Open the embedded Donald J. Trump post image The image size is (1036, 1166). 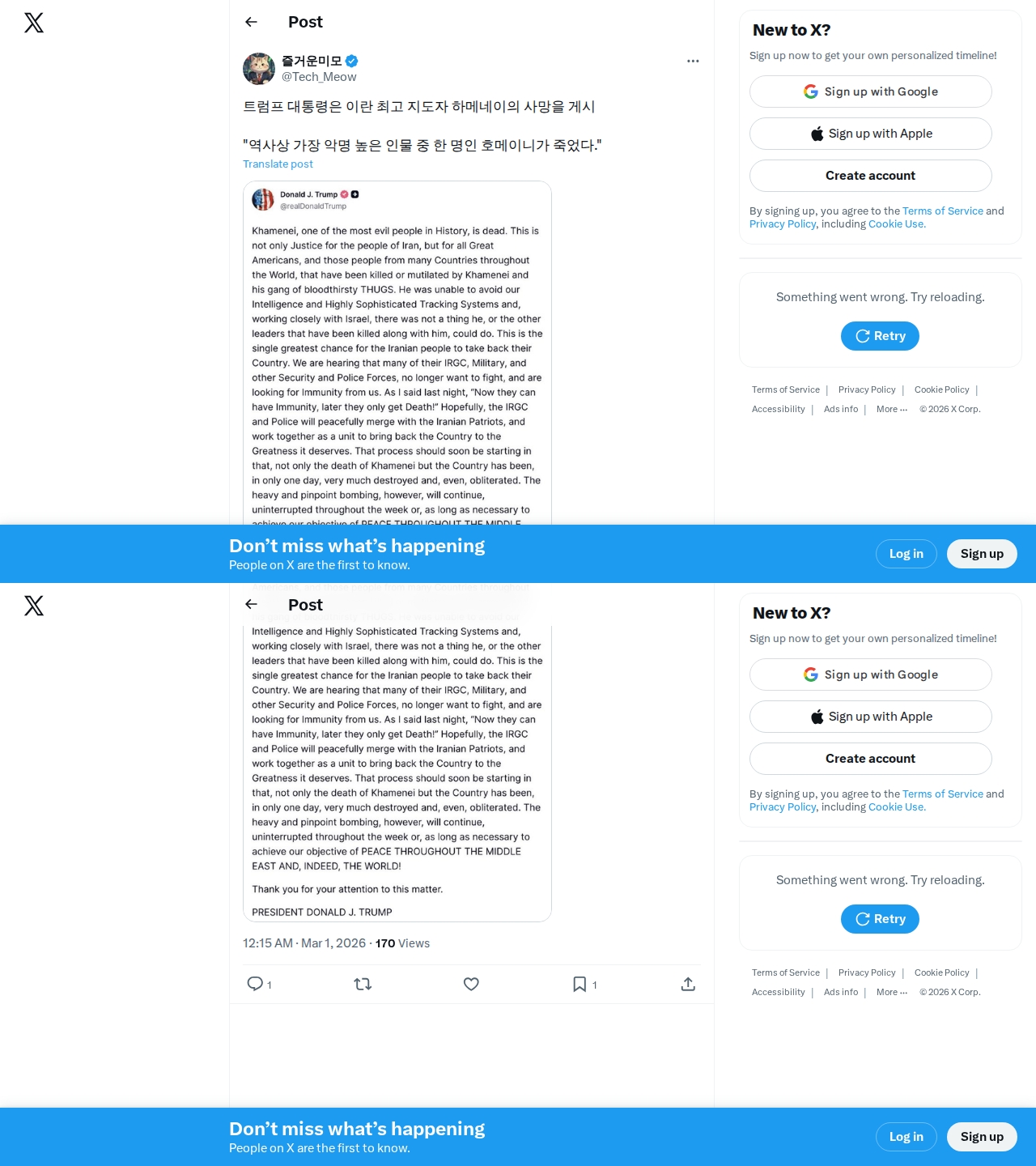[397, 353]
